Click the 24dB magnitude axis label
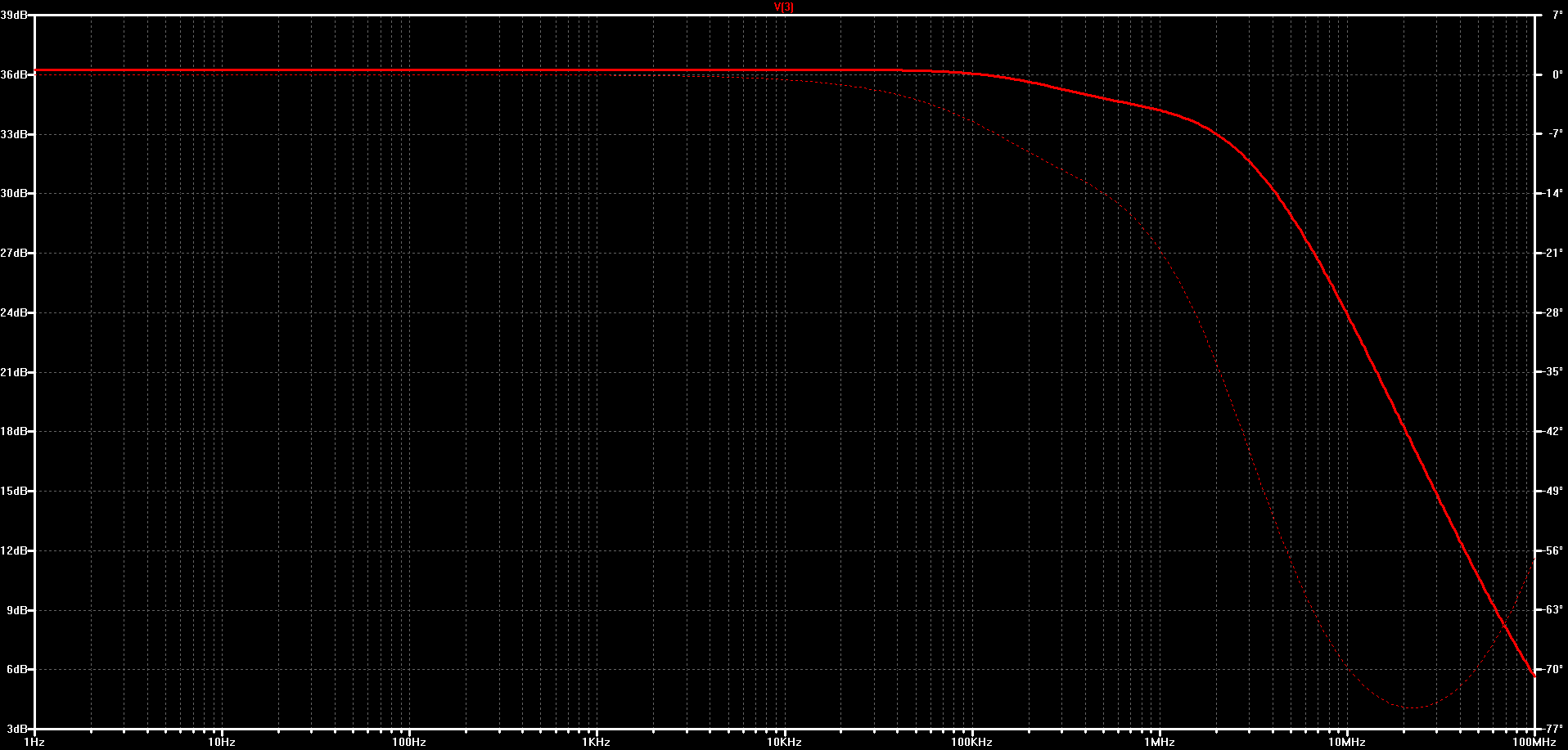Viewport: 1568px width, 750px height. tap(14, 312)
